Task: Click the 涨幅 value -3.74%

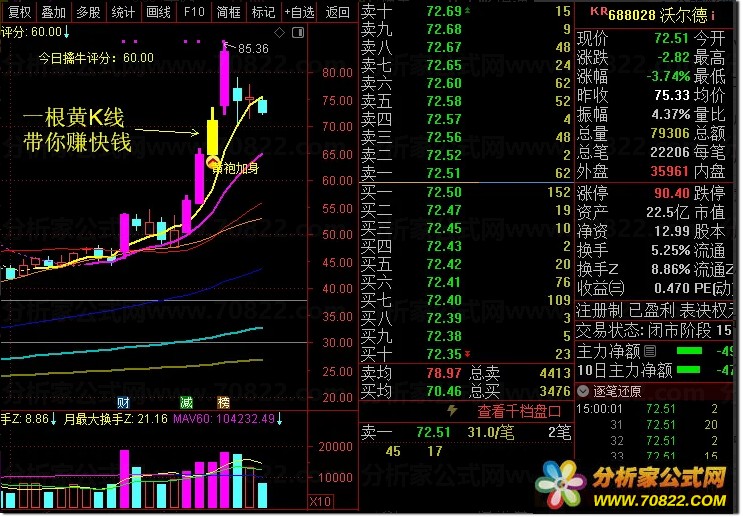Action: coord(668,76)
